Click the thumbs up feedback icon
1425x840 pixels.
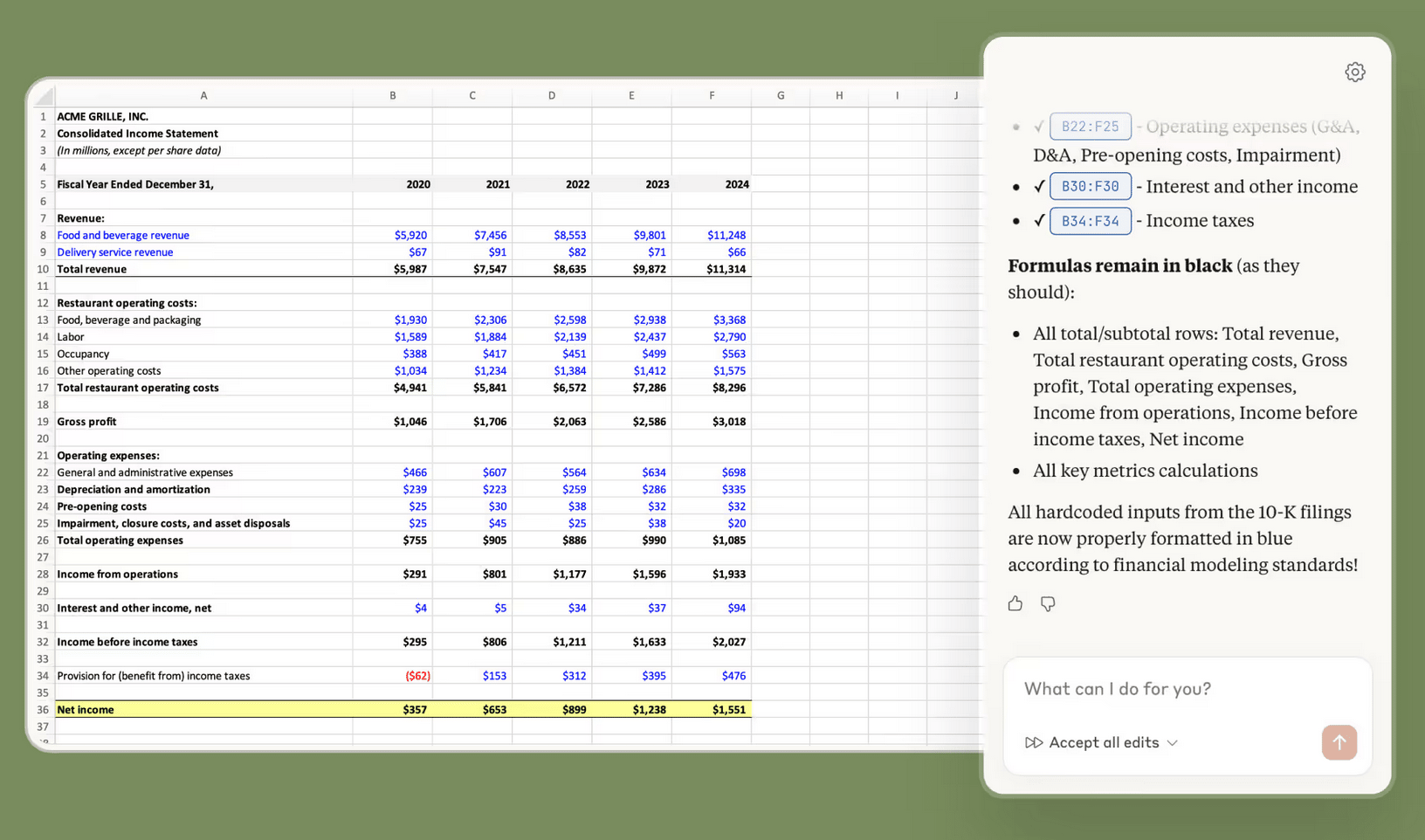coord(1015,603)
